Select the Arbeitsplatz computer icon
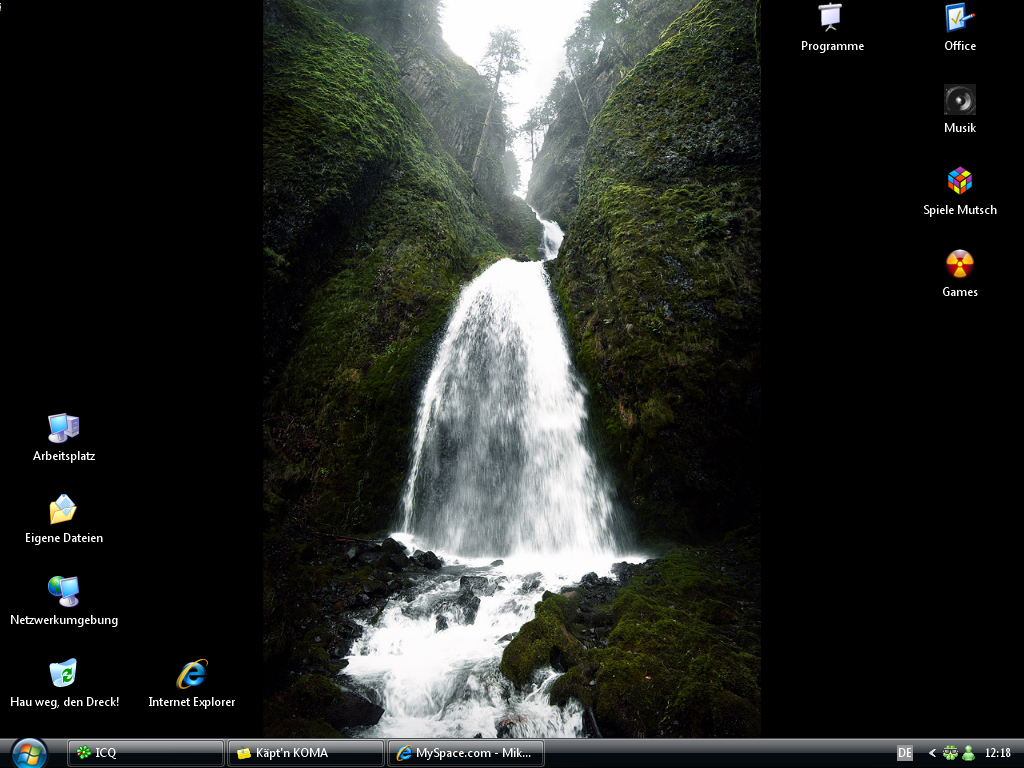1024x768 pixels. [63, 428]
